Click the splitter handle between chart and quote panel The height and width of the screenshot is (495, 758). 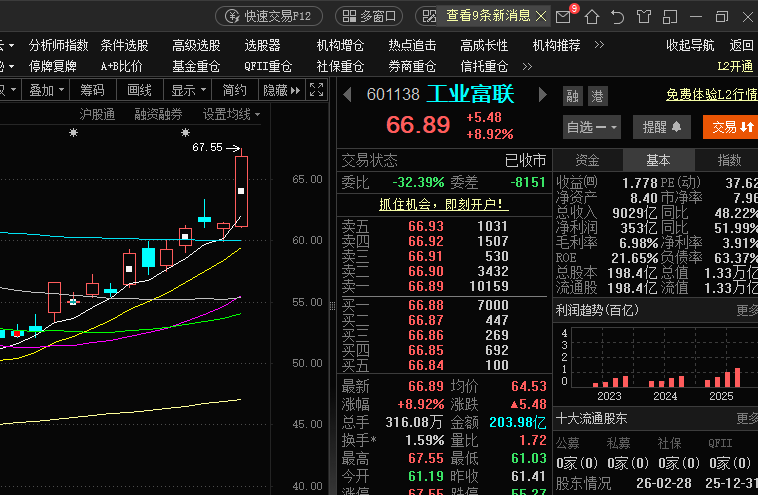[333, 306]
